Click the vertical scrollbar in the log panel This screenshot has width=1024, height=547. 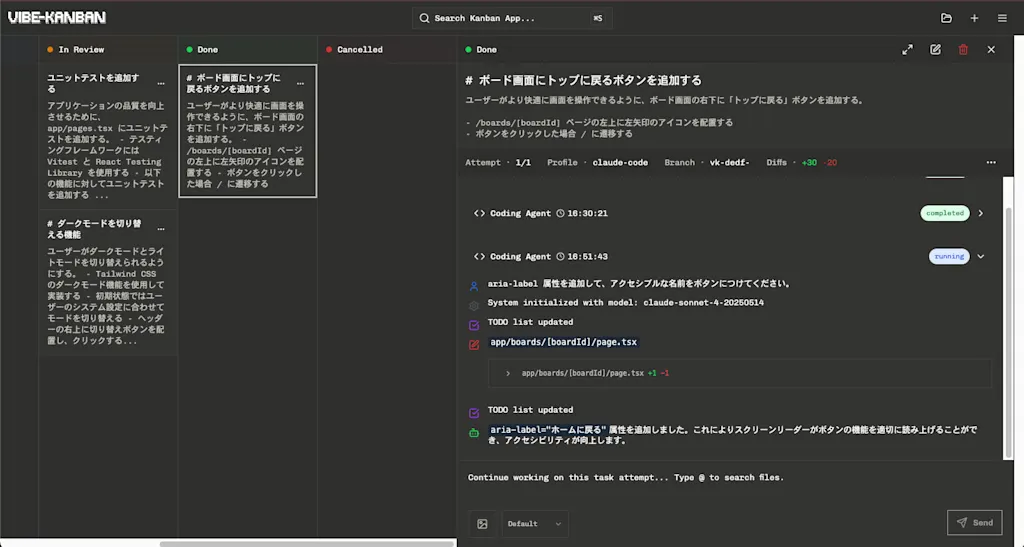[x=1009, y=332]
